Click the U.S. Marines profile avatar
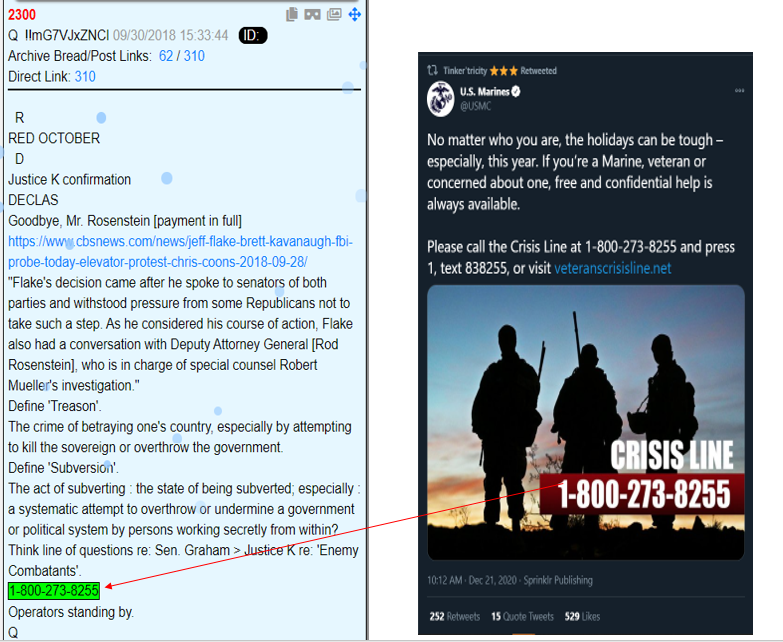Image resolution: width=783 pixels, height=642 pixels. click(440, 99)
